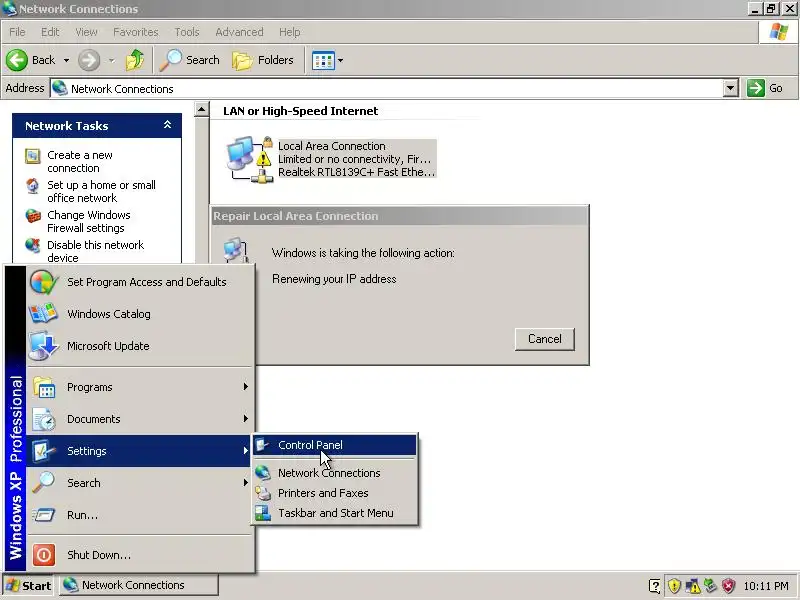Open the Views dropdown arrow
800x600 pixels.
tap(340, 61)
